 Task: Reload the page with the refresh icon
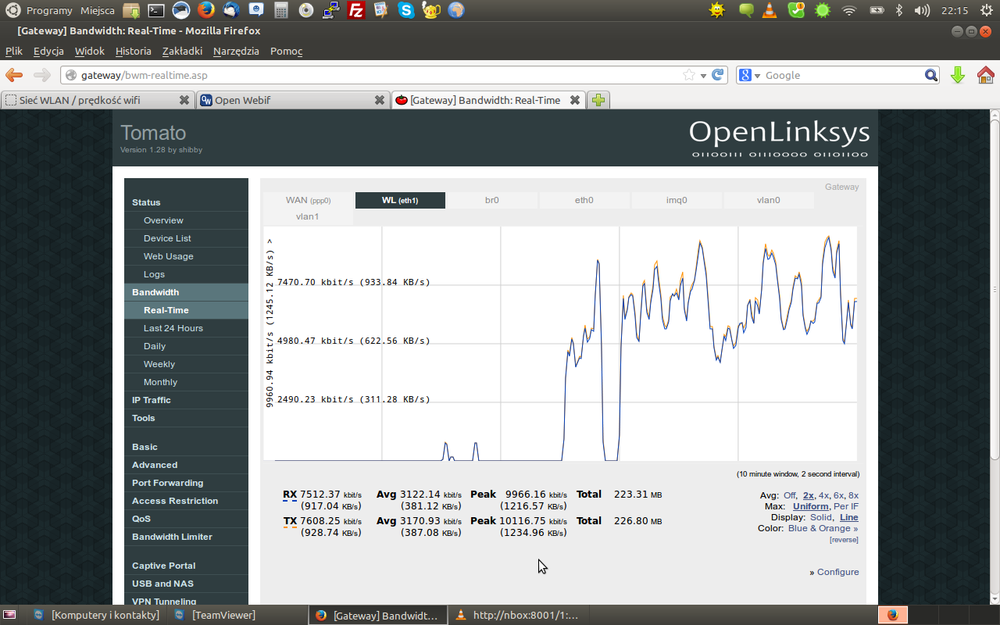[718, 75]
